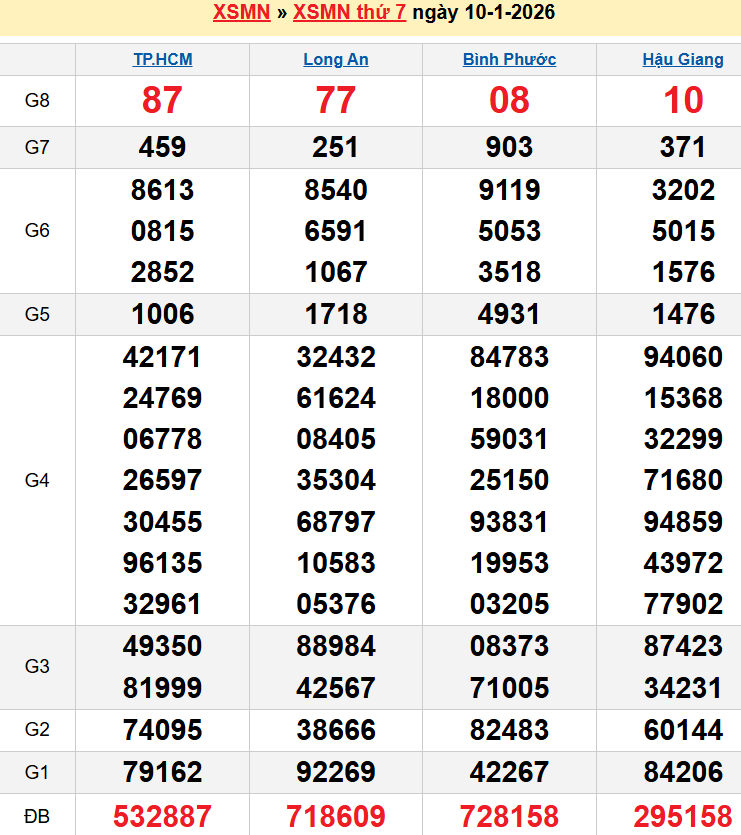
Task: Open the Hậu Giang province link
Action: coord(683,59)
